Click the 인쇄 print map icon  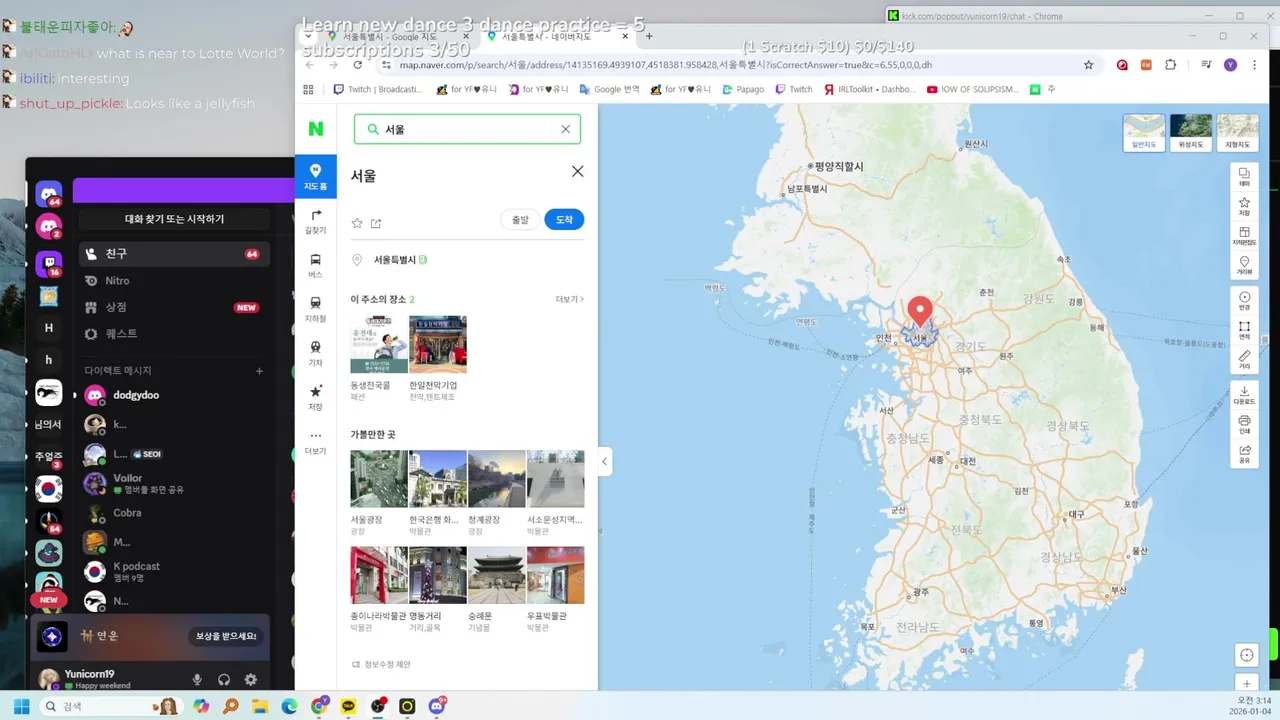point(1244,425)
